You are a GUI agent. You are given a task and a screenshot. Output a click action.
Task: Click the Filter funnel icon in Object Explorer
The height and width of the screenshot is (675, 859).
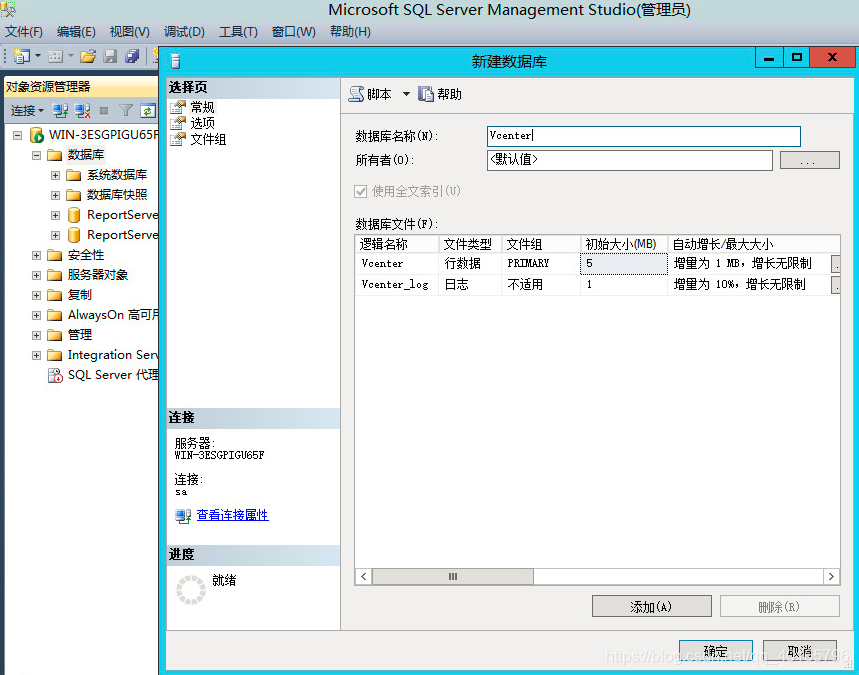click(126, 111)
